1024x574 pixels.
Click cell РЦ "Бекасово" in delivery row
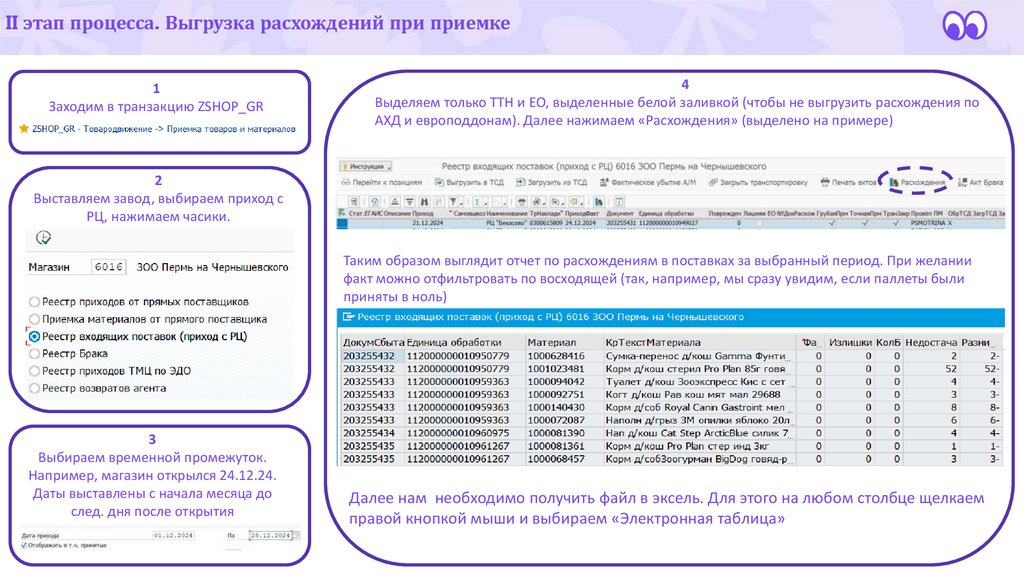pos(507,223)
